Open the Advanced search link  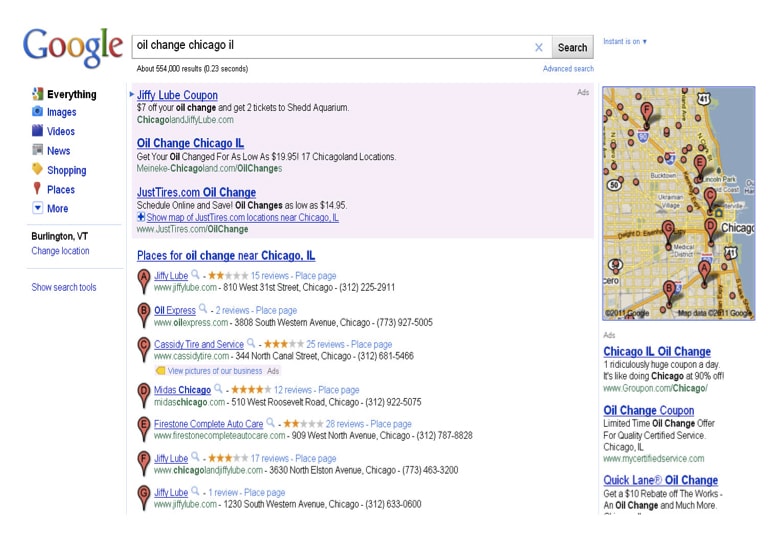tap(568, 69)
